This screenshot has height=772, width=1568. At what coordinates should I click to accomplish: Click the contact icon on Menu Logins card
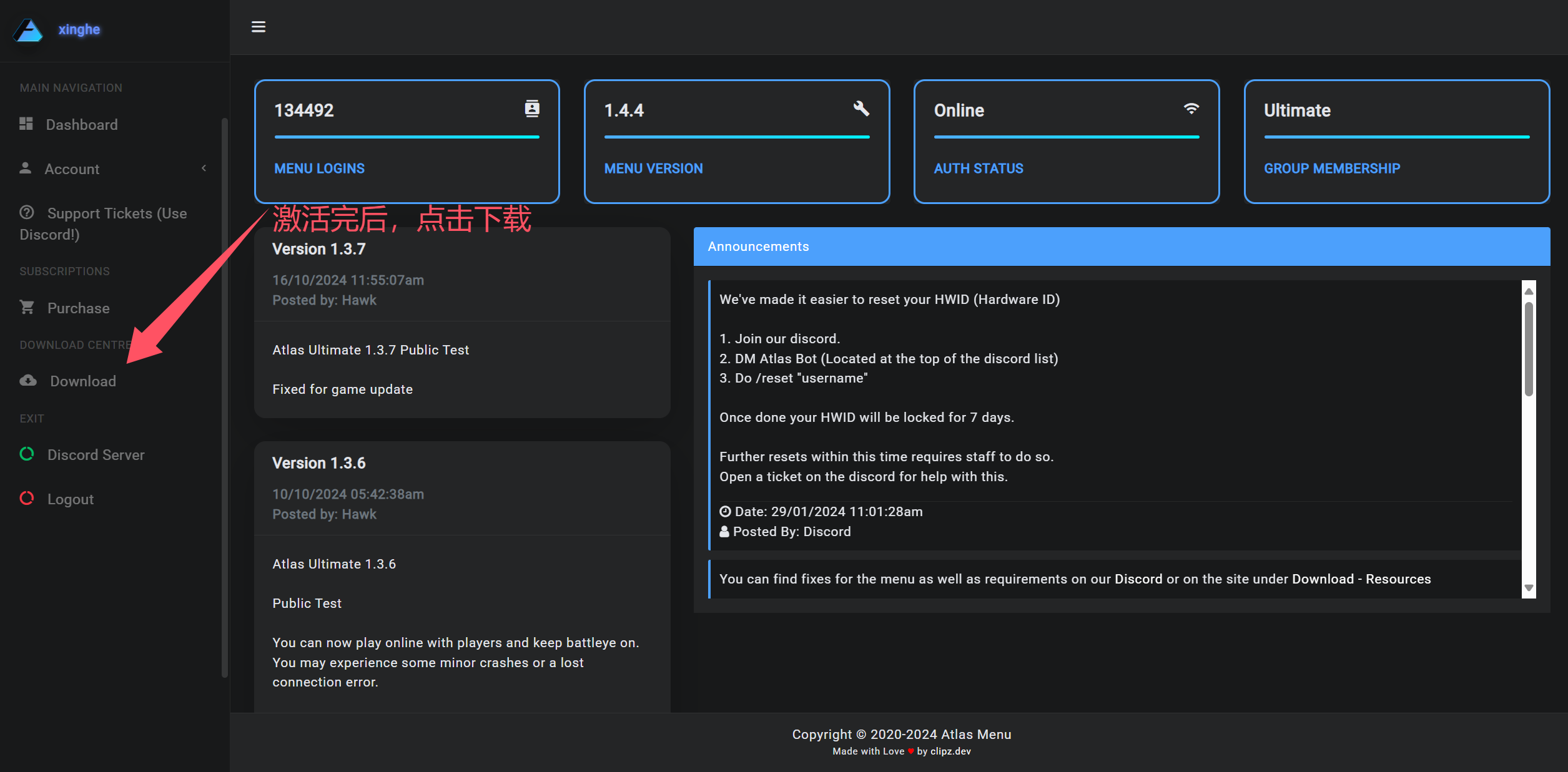[531, 109]
